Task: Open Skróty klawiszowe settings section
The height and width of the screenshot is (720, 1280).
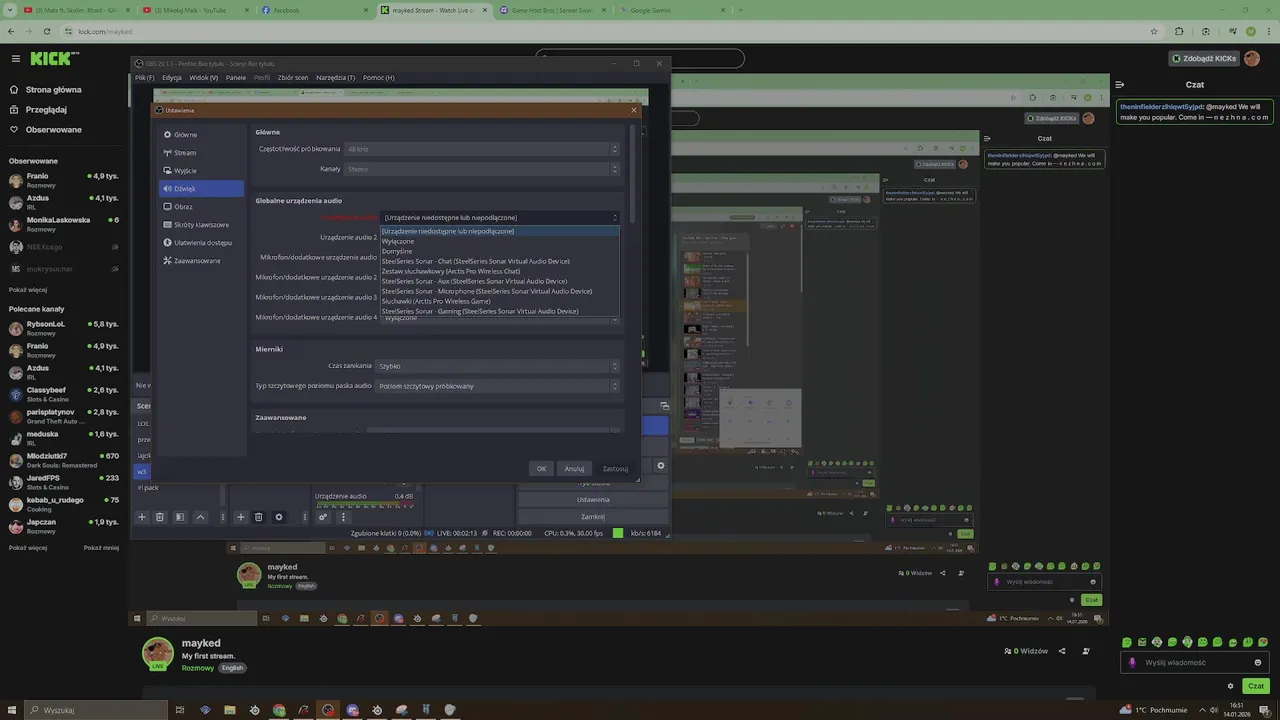Action: pos(201,224)
